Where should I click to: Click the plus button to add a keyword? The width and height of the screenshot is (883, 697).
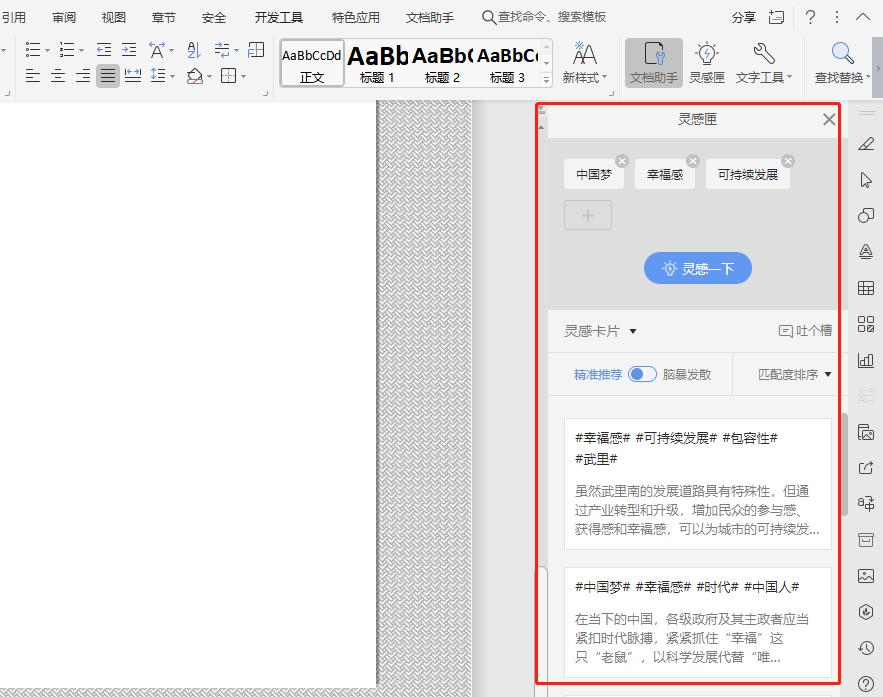[x=587, y=215]
